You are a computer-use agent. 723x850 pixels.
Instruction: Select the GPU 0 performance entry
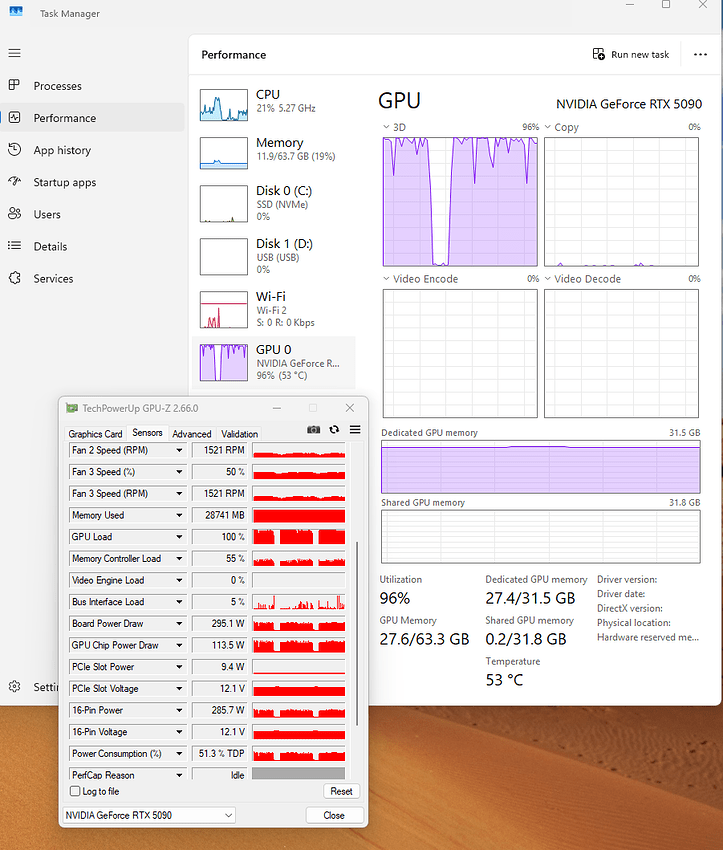point(273,363)
